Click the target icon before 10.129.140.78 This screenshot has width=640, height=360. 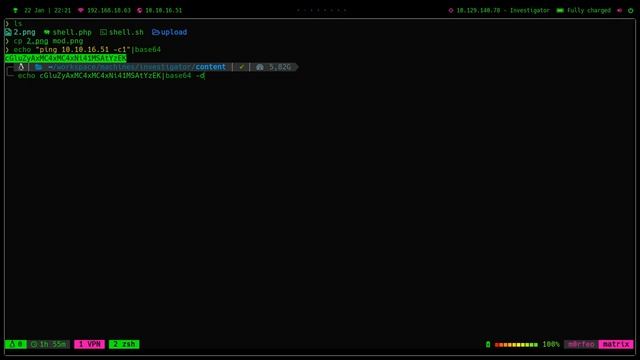(451, 11)
